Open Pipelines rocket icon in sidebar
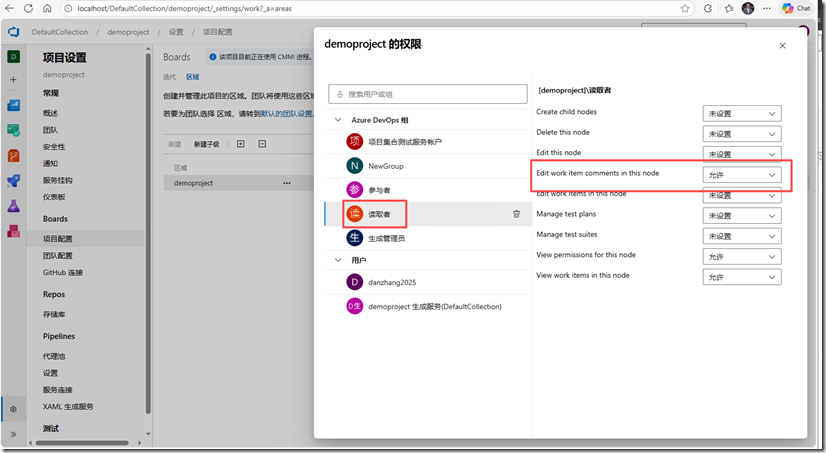Screen dimensions: 826x453 [14, 181]
